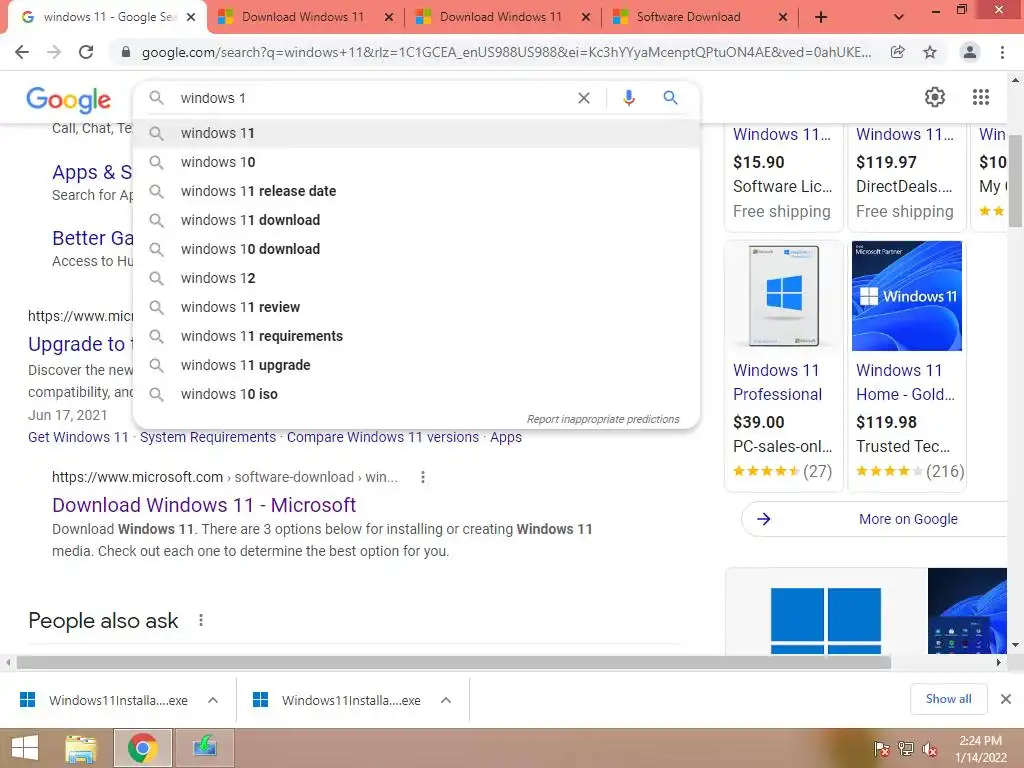The image size is (1024, 768).
Task: Open Compare Windows 11 versions sitelink
Action: click(383, 437)
